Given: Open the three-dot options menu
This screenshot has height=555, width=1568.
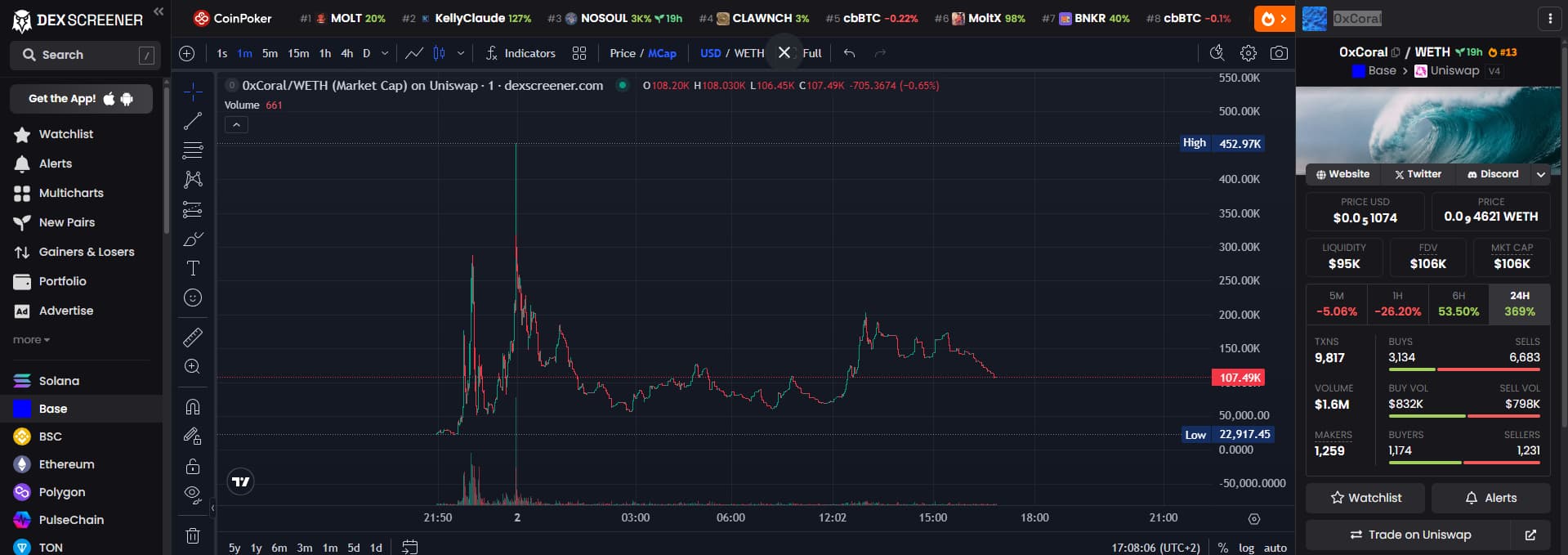Looking at the screenshot, I should pos(1550,19).
